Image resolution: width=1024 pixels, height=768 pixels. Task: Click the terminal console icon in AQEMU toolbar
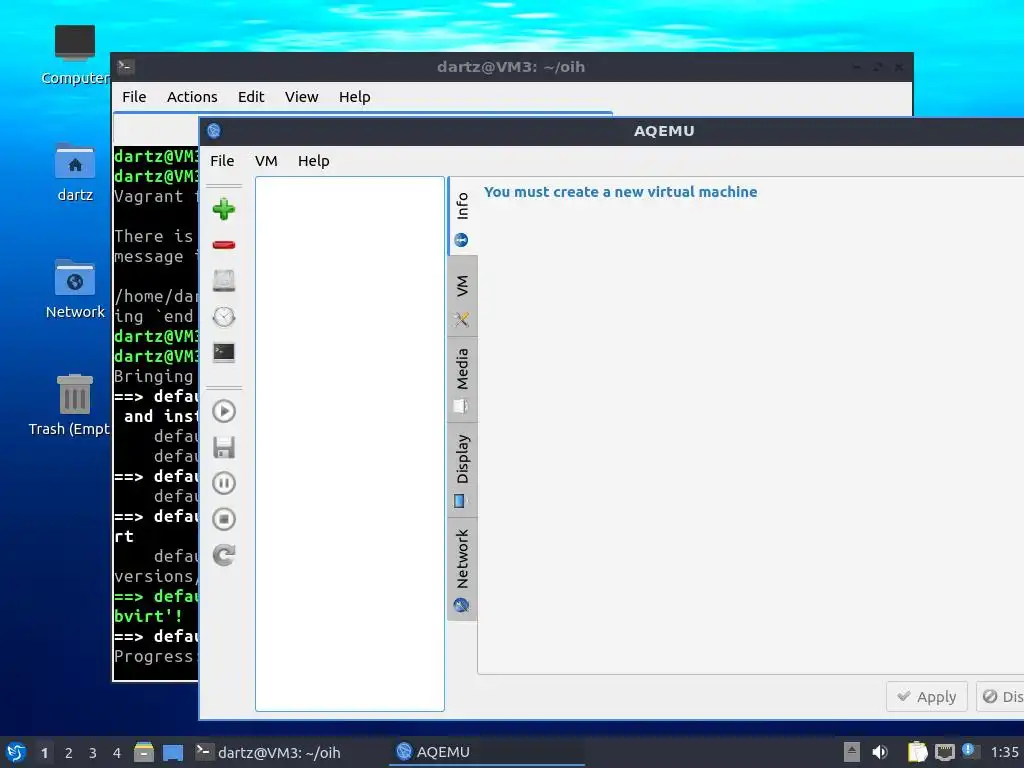coord(223,353)
